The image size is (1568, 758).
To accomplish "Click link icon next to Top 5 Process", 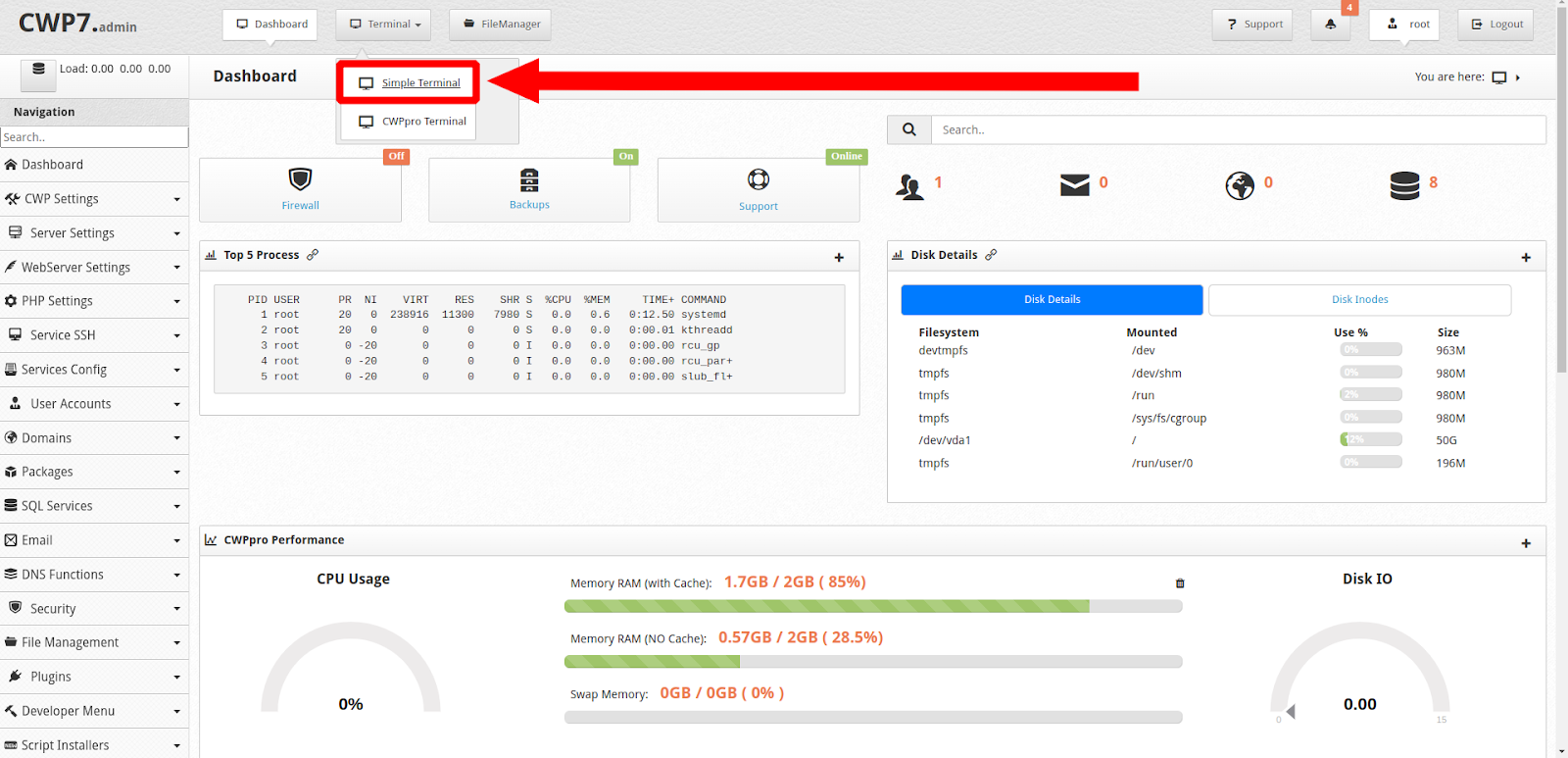I will click(x=313, y=255).
